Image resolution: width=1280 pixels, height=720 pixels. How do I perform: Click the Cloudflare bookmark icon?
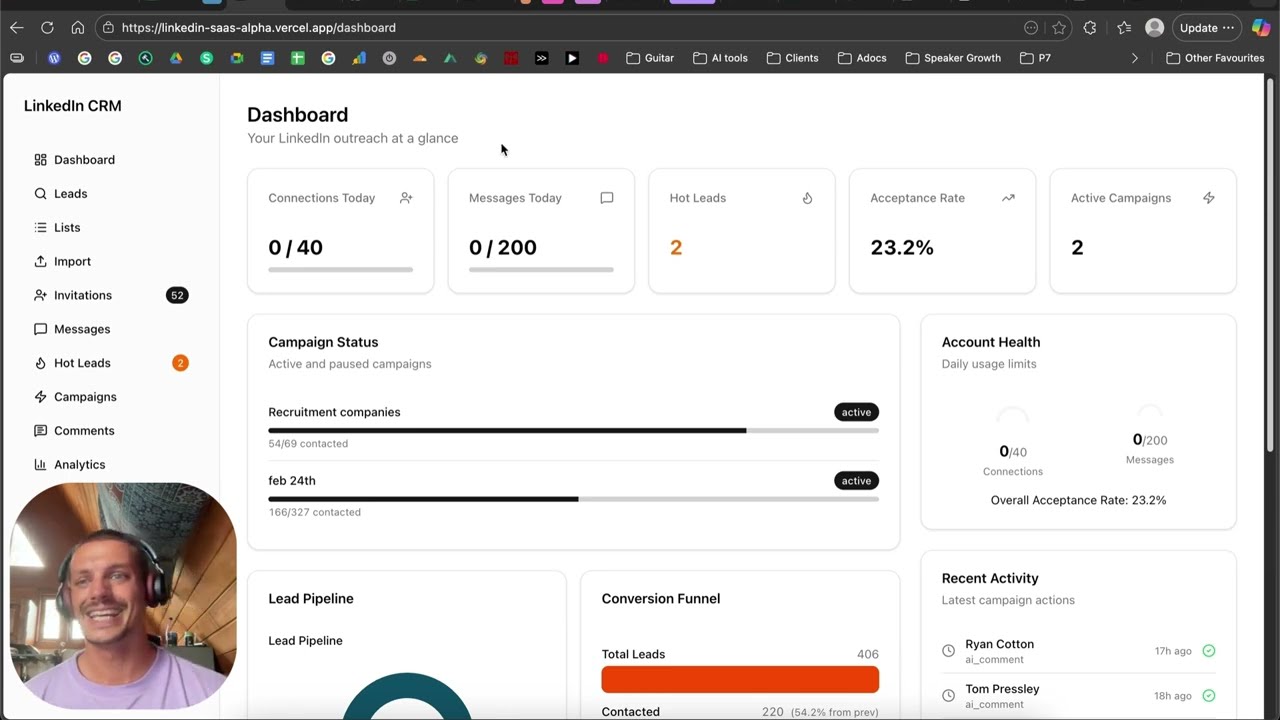pos(420,58)
